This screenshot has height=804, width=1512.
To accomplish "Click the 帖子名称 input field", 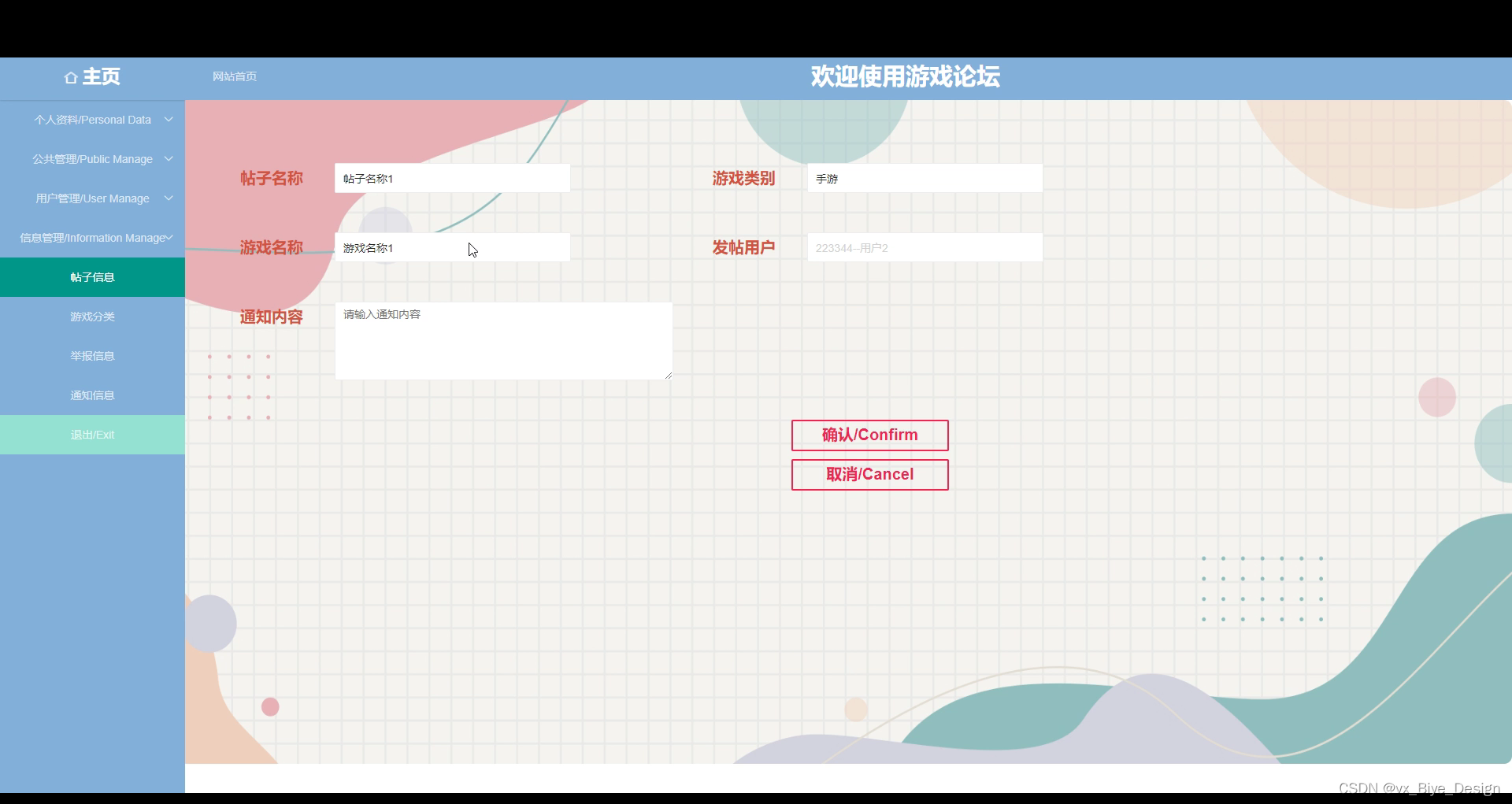I will [x=453, y=178].
